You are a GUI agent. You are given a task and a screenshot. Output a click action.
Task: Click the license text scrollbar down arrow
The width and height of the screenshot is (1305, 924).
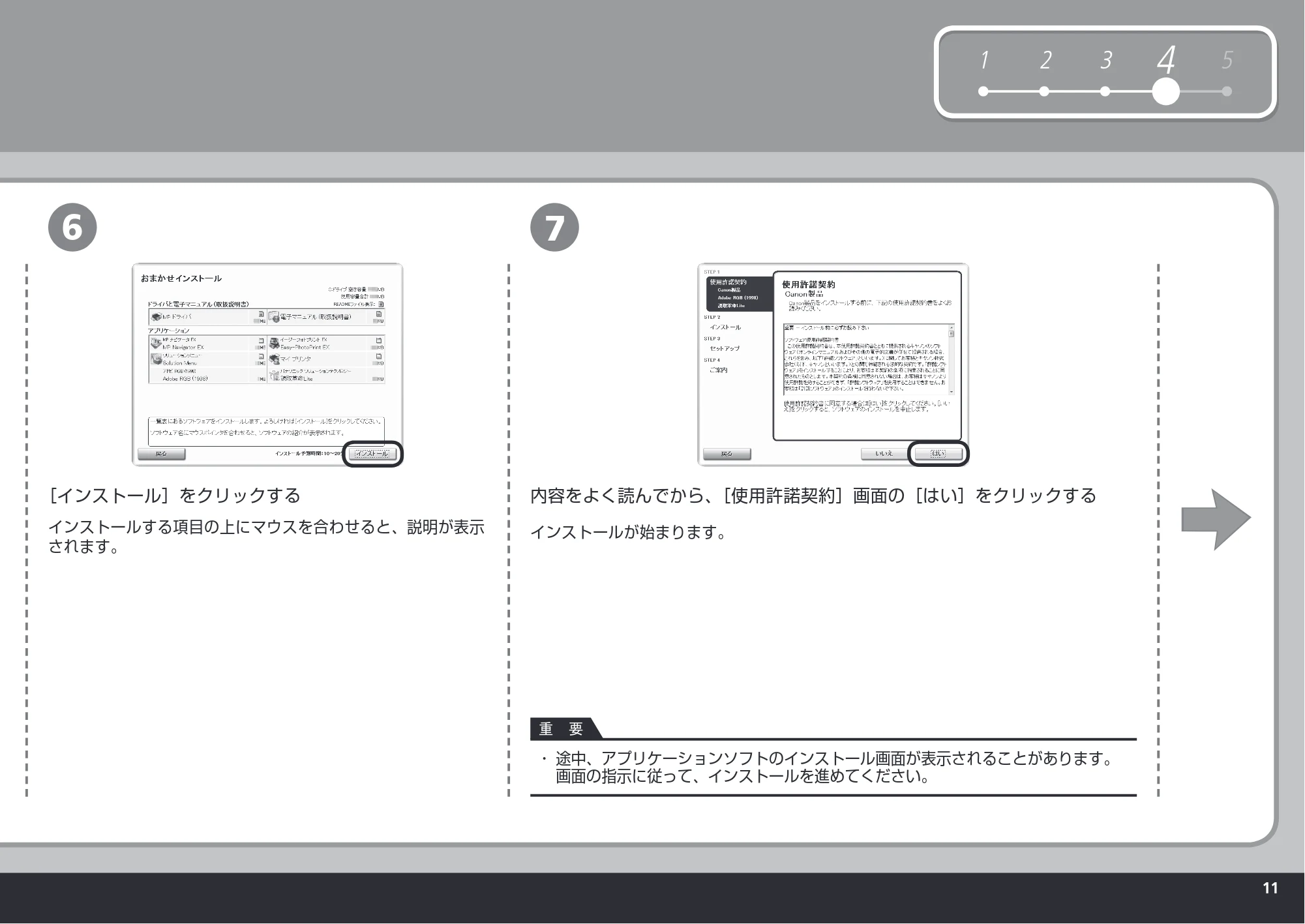pos(952,391)
